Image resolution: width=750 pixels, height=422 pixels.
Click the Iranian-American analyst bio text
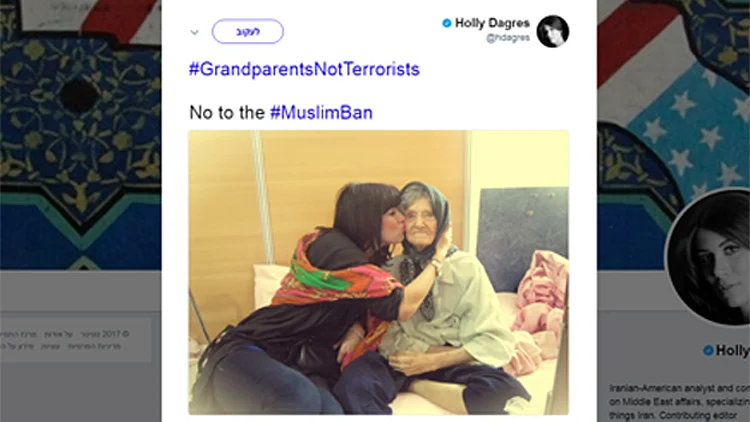click(679, 401)
